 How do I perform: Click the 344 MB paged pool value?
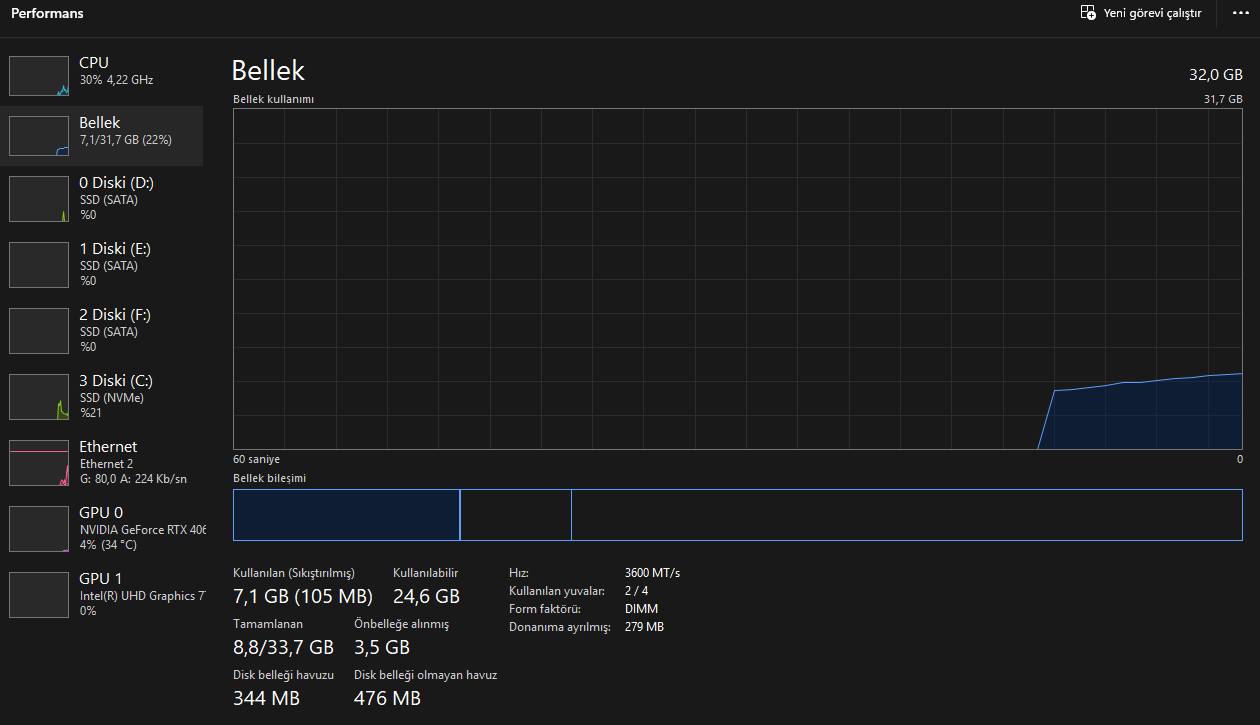click(x=266, y=698)
